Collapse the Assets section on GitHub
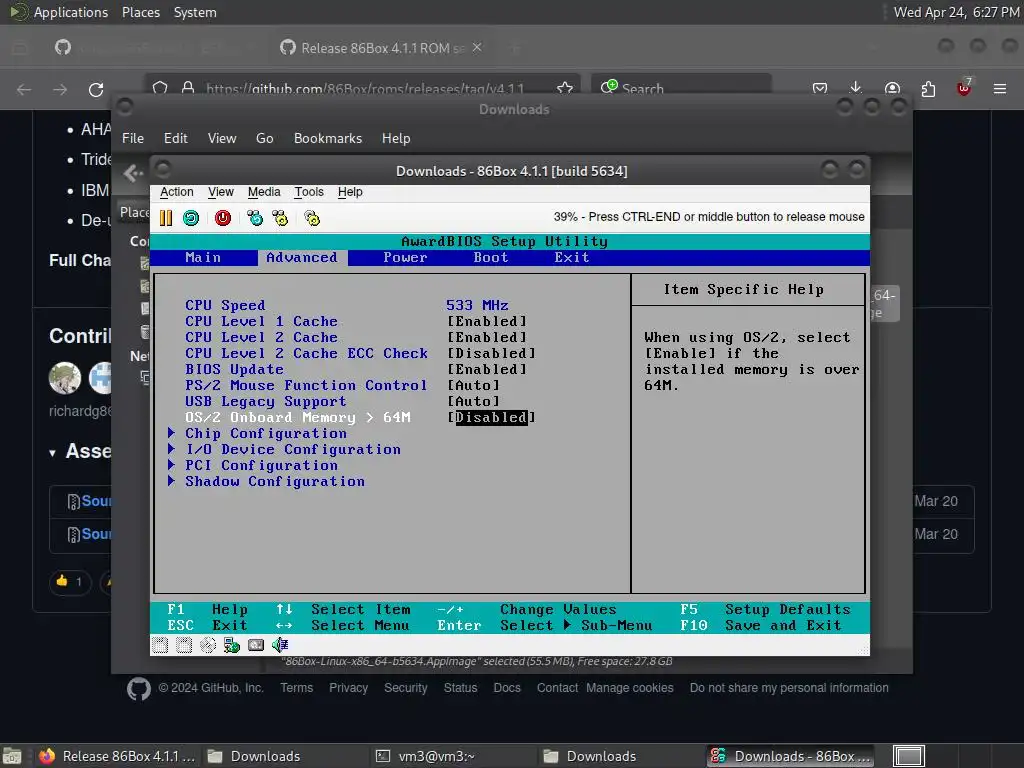This screenshot has height=768, width=1024. click(52, 453)
